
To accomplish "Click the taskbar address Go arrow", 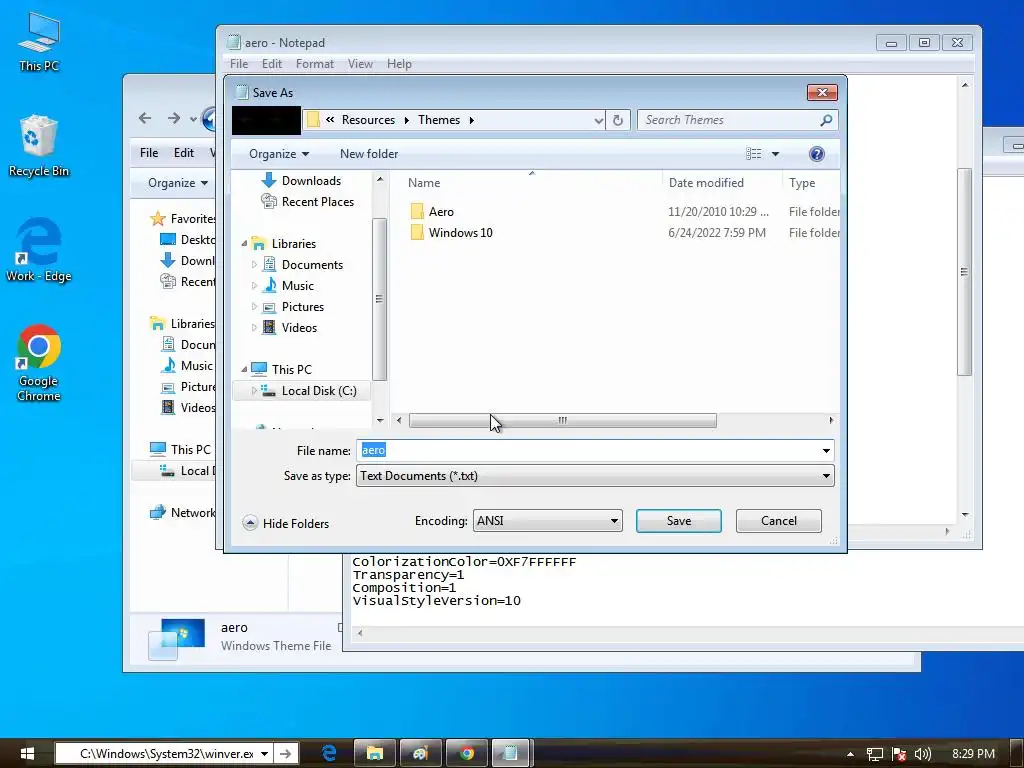I will point(286,754).
